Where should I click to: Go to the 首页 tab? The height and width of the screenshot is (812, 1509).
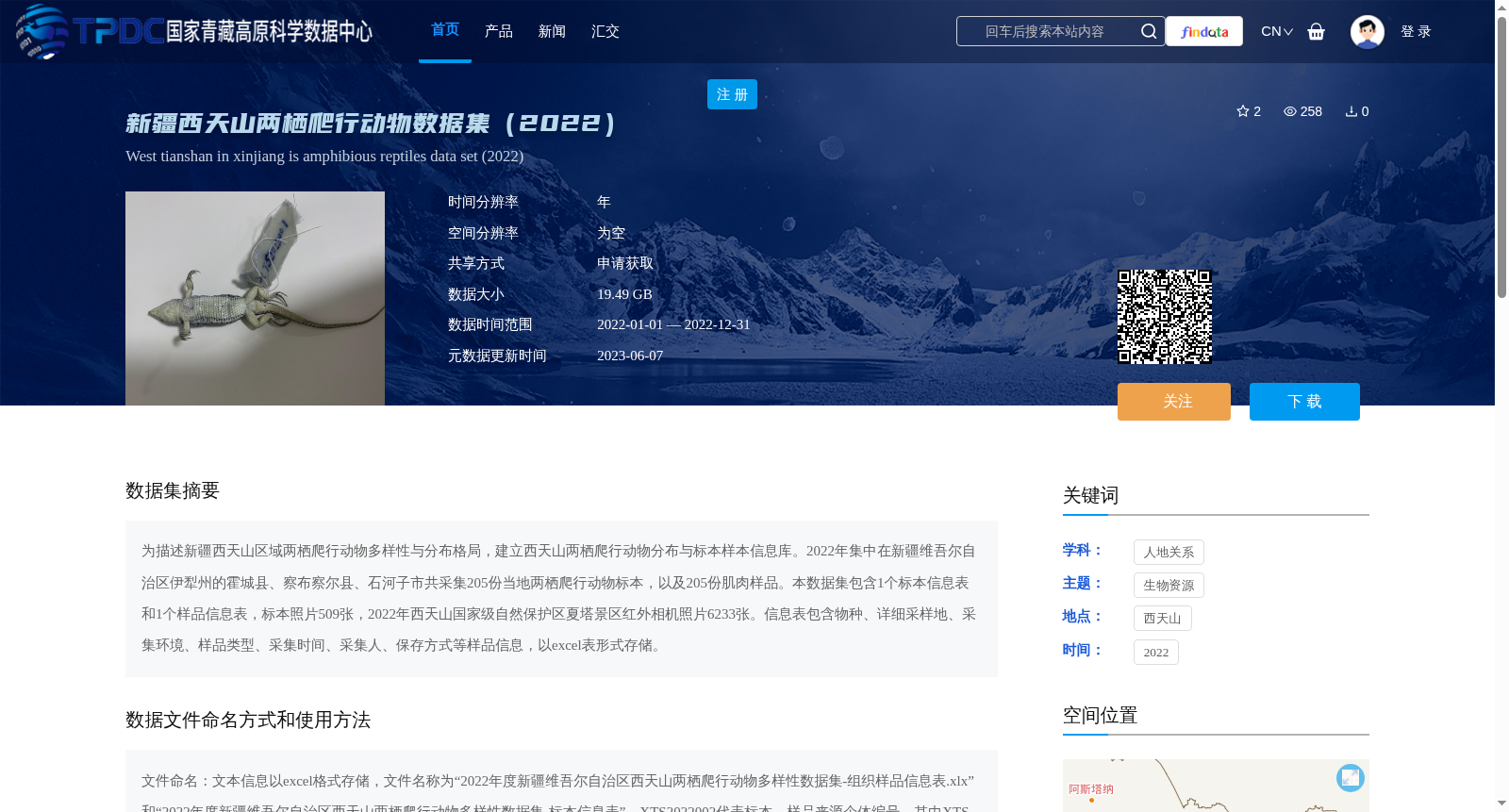445,30
